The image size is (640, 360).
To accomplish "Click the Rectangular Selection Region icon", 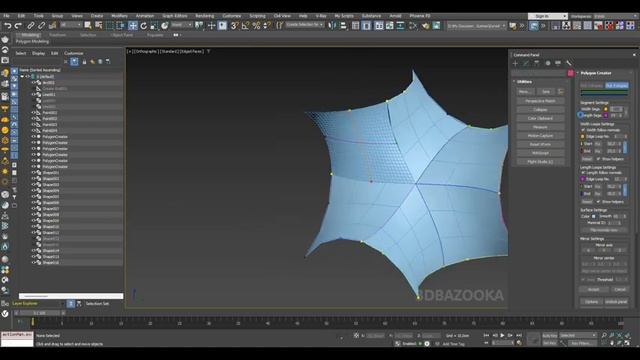I will [110, 25].
